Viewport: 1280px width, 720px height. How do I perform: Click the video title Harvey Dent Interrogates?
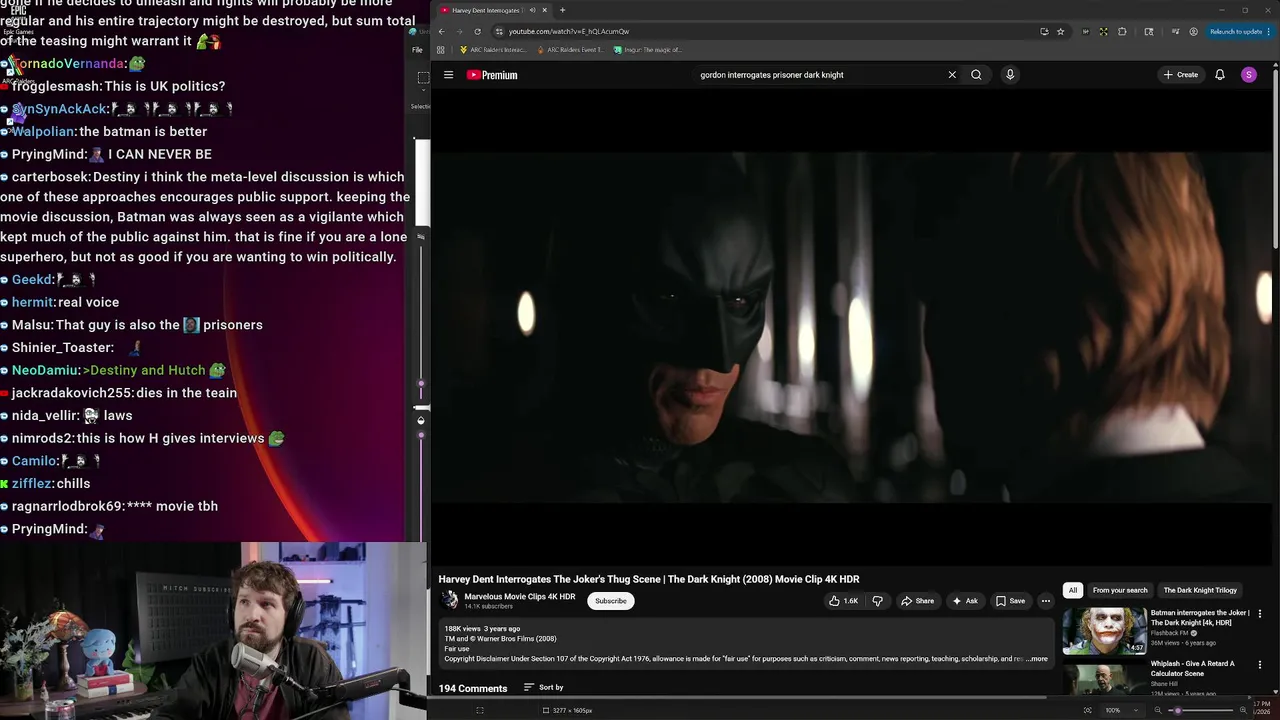pos(649,579)
